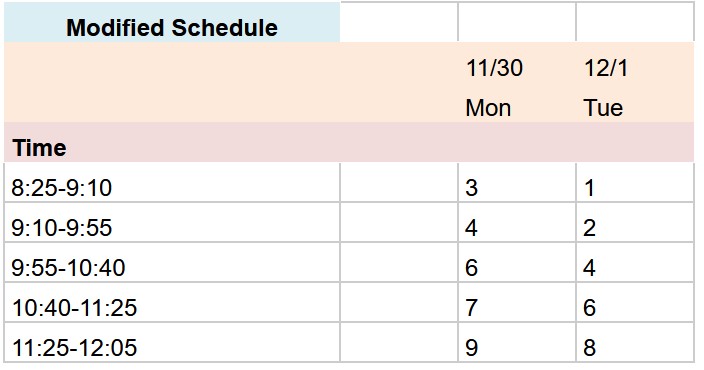Screen dimensions: 704x370
Task: Select the 9:55-10:40 time cell
Action: point(172,262)
